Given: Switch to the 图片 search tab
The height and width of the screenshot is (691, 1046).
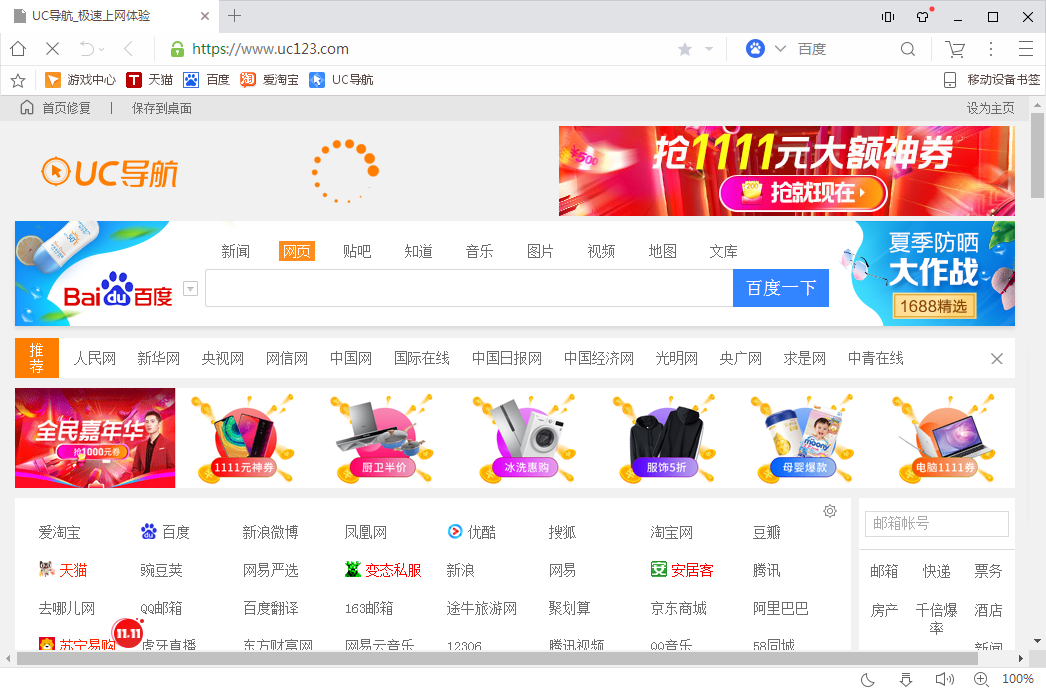Looking at the screenshot, I should click(540, 251).
